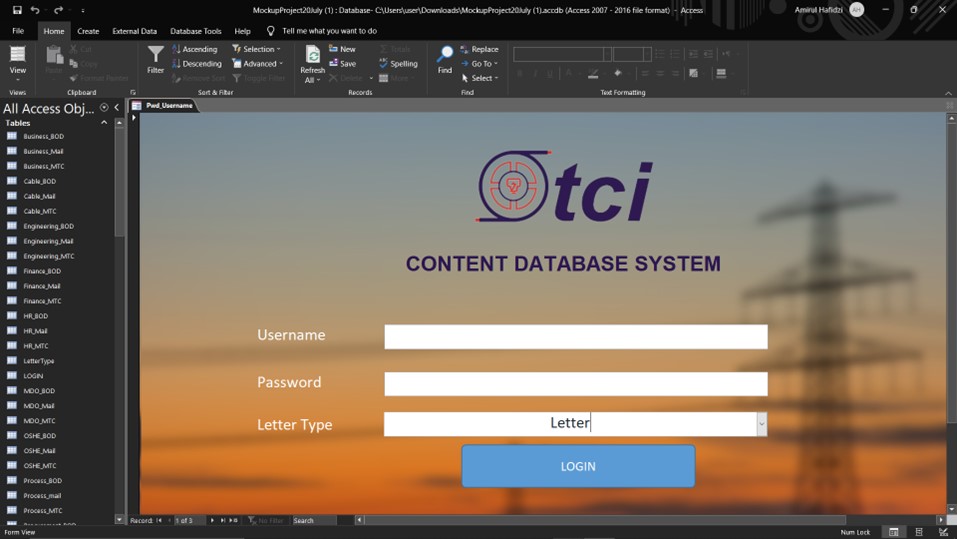
Task: Switch to Design View icon in status bar
Action: pyautogui.click(x=943, y=532)
